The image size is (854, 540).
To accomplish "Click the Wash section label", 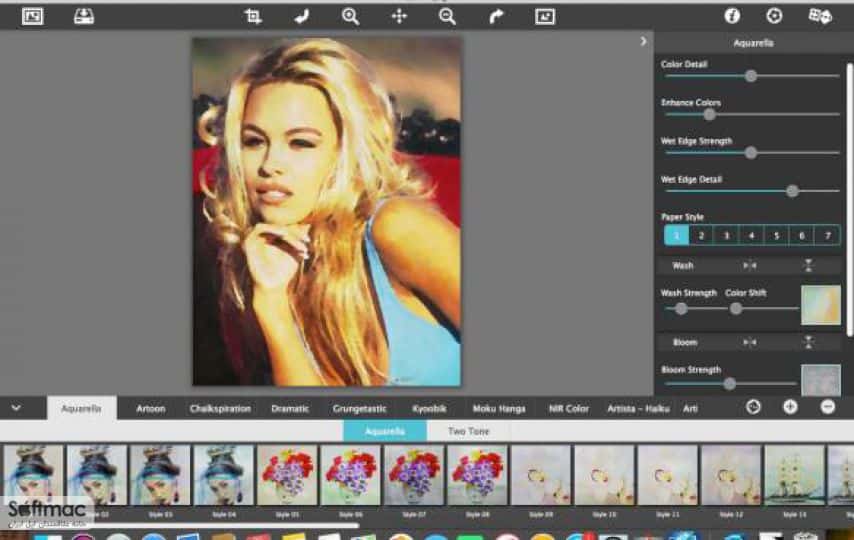I will tap(683, 265).
